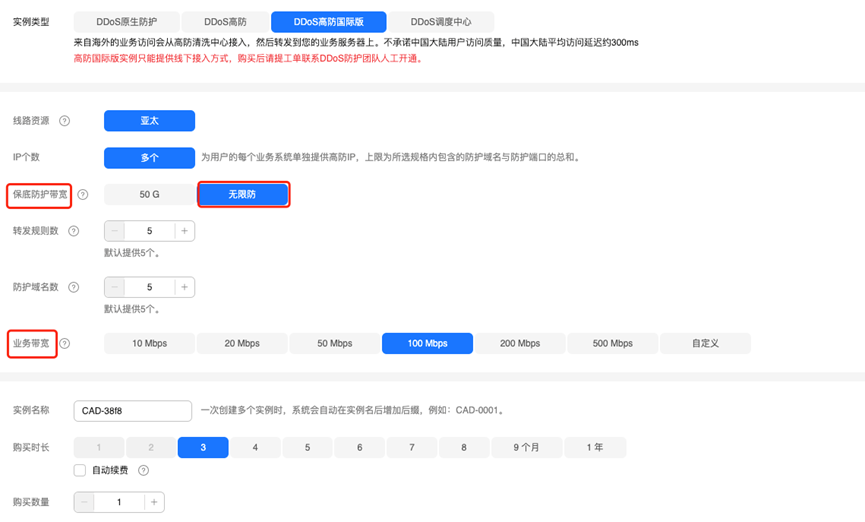Increase 转发规则数 with plus button
The width and height of the screenshot is (865, 522).
point(184,231)
